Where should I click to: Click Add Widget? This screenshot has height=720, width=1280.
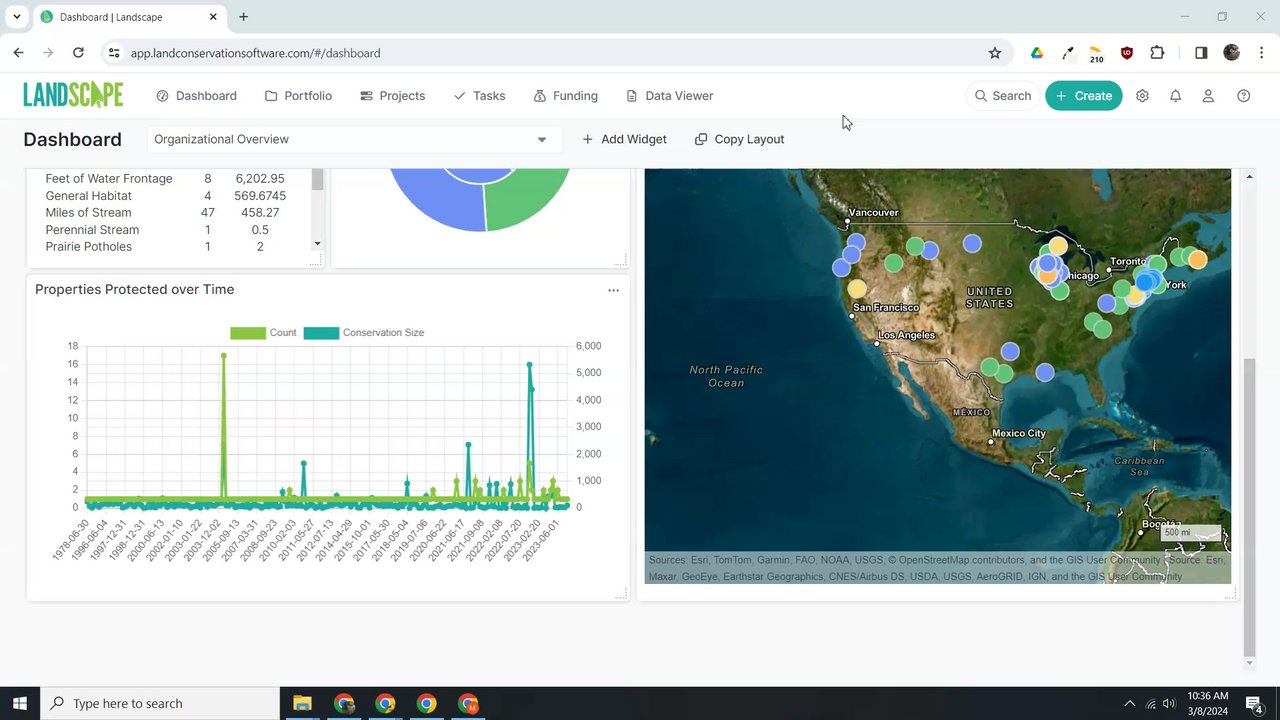[x=624, y=139]
